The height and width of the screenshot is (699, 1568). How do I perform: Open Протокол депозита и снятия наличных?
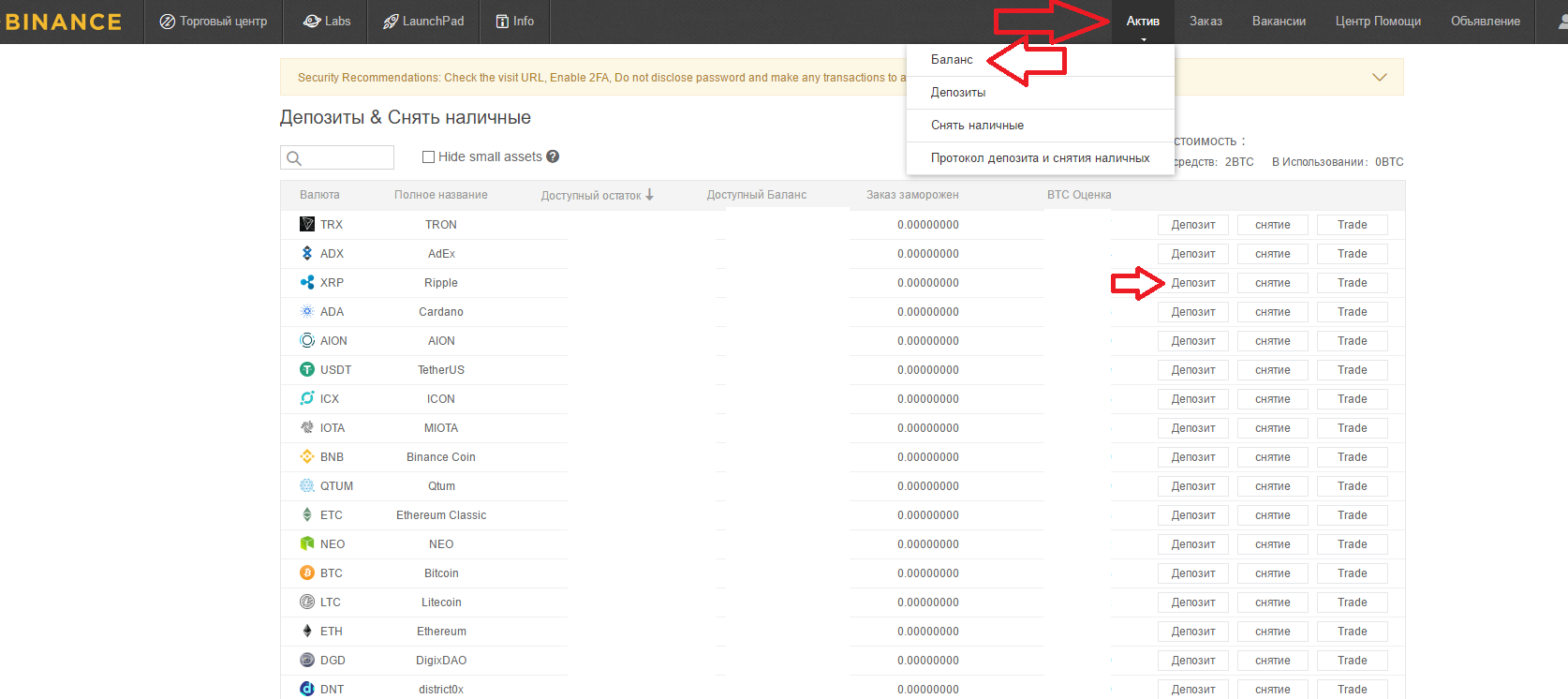pos(1040,157)
